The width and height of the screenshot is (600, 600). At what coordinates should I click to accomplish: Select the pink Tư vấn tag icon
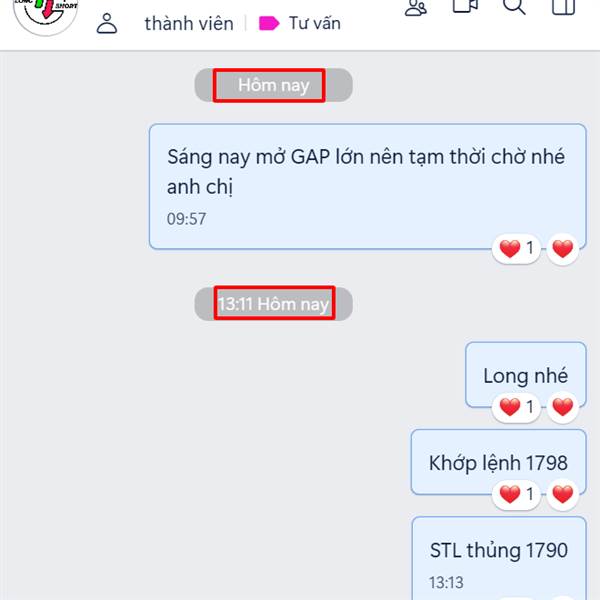269,23
